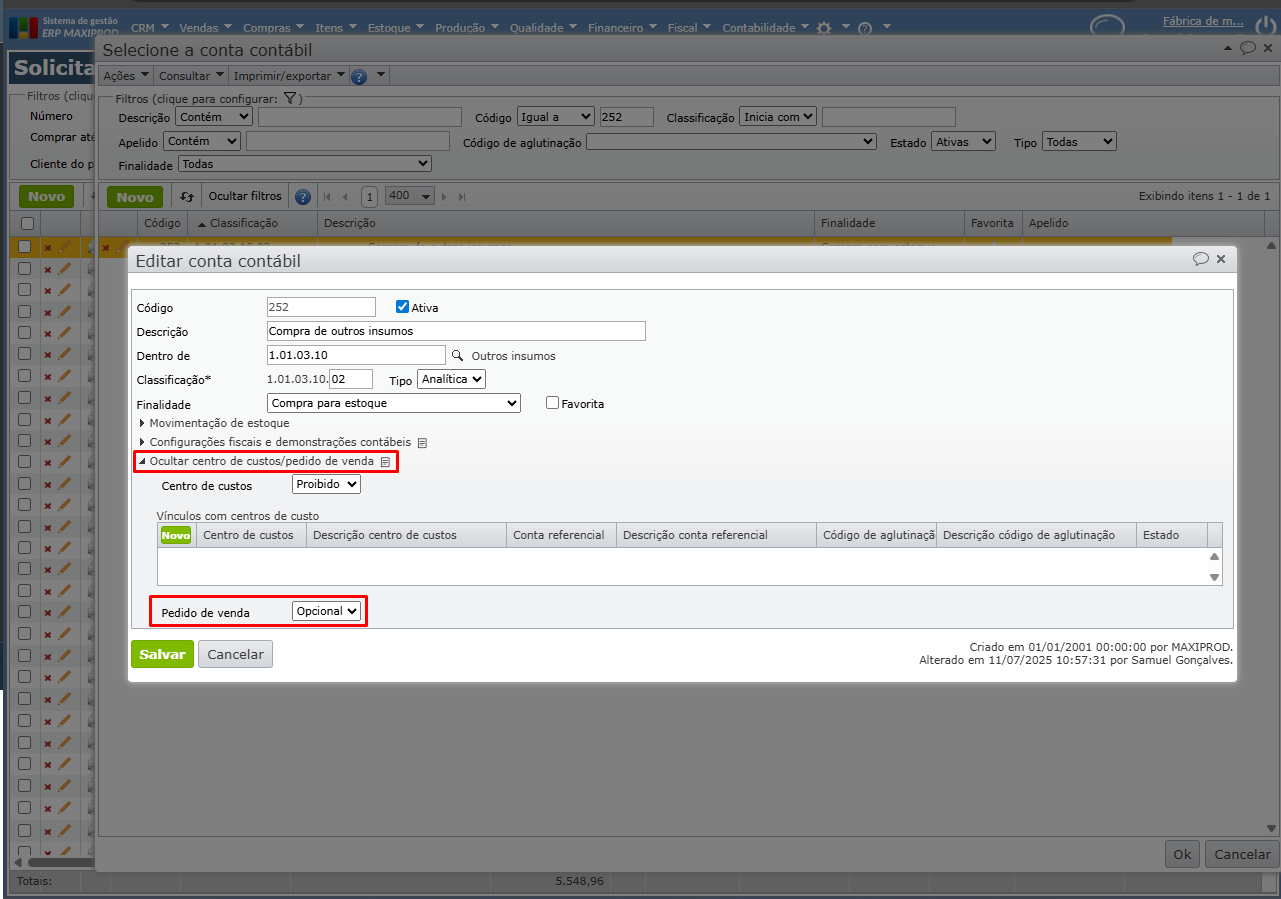Click note icon beside Configurações fiscais e demonstrações contábeis
This screenshot has width=1281, height=899.
click(x=422, y=442)
